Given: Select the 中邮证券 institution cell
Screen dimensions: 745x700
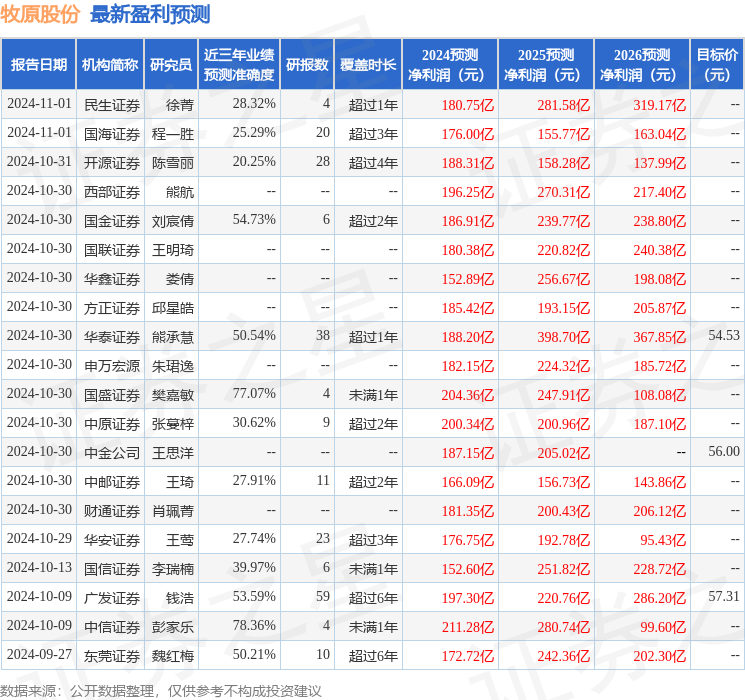Looking at the screenshot, I should point(112,482).
